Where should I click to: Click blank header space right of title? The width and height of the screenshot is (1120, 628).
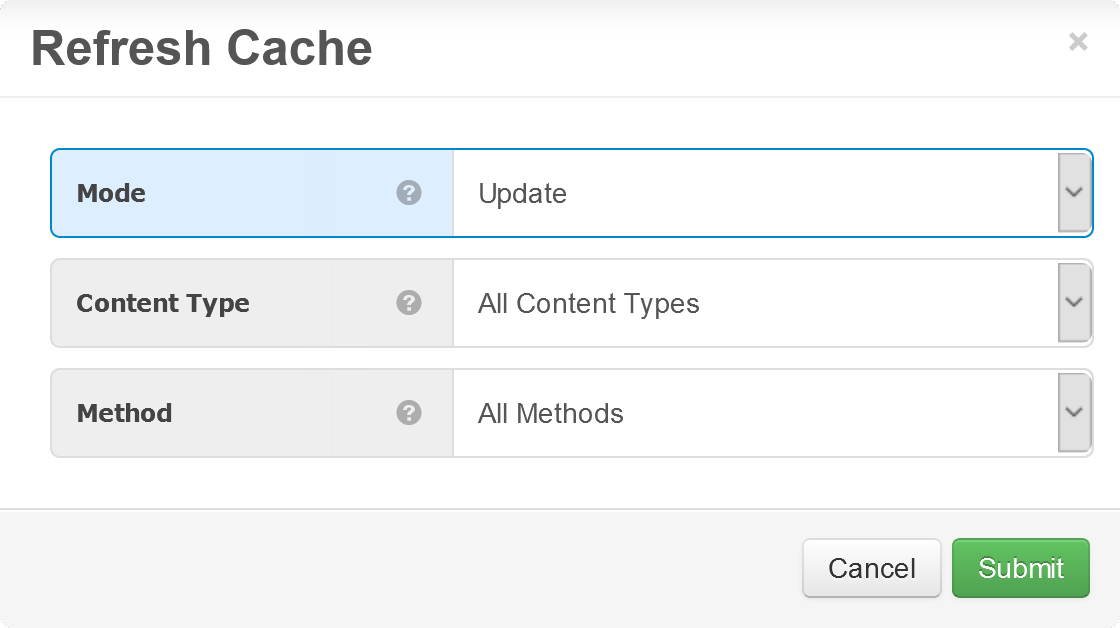point(700,48)
